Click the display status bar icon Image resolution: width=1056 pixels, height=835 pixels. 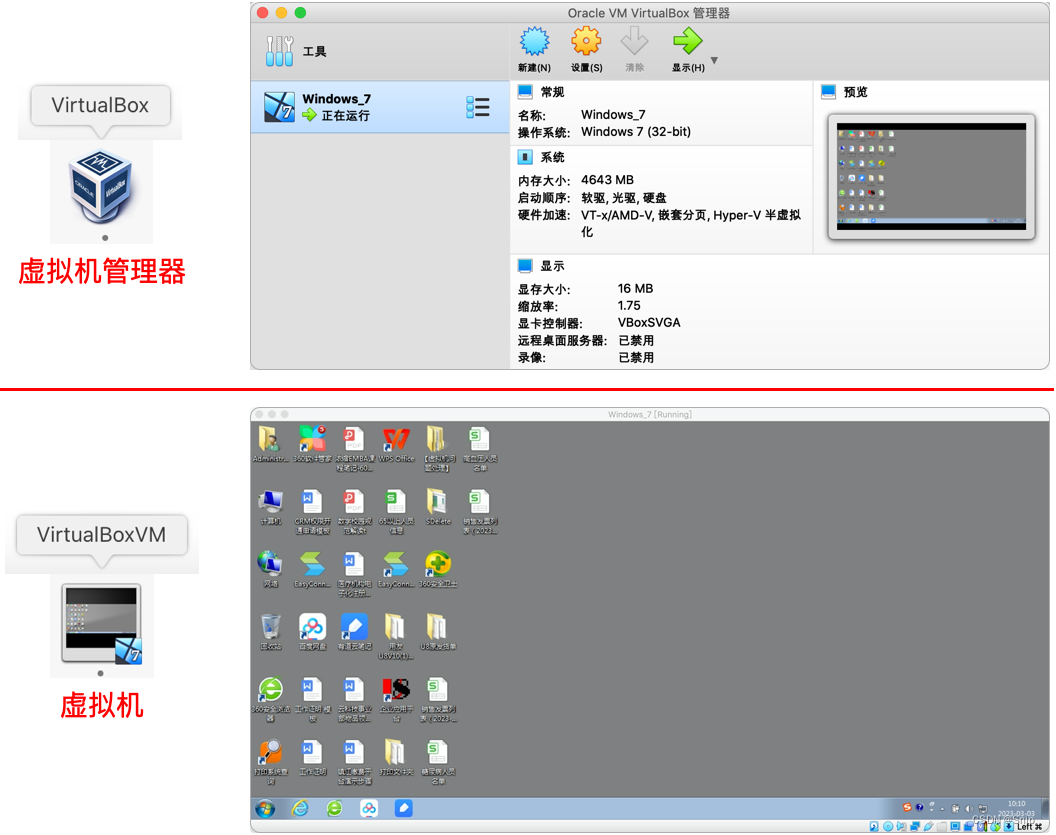pos(955,826)
